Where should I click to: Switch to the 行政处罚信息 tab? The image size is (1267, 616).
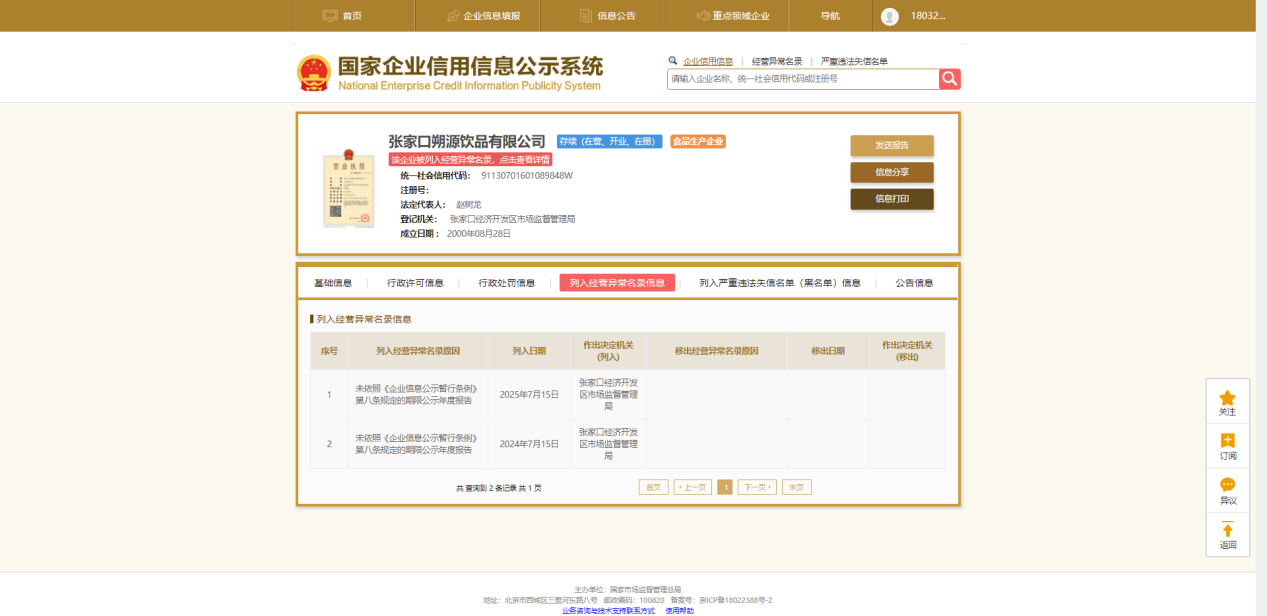(x=506, y=283)
